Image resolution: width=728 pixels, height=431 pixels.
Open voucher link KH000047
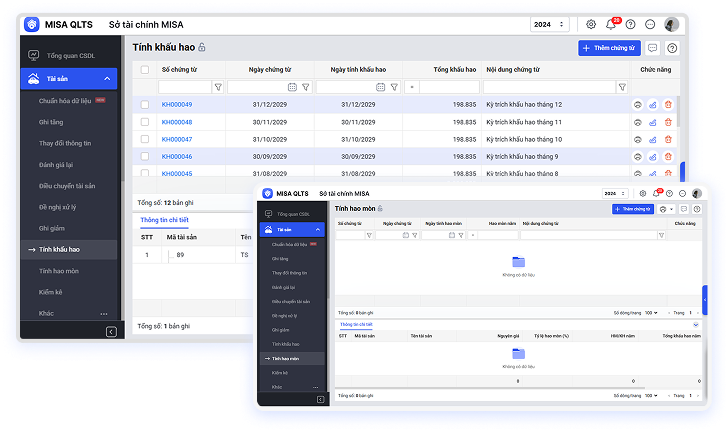coord(176,139)
